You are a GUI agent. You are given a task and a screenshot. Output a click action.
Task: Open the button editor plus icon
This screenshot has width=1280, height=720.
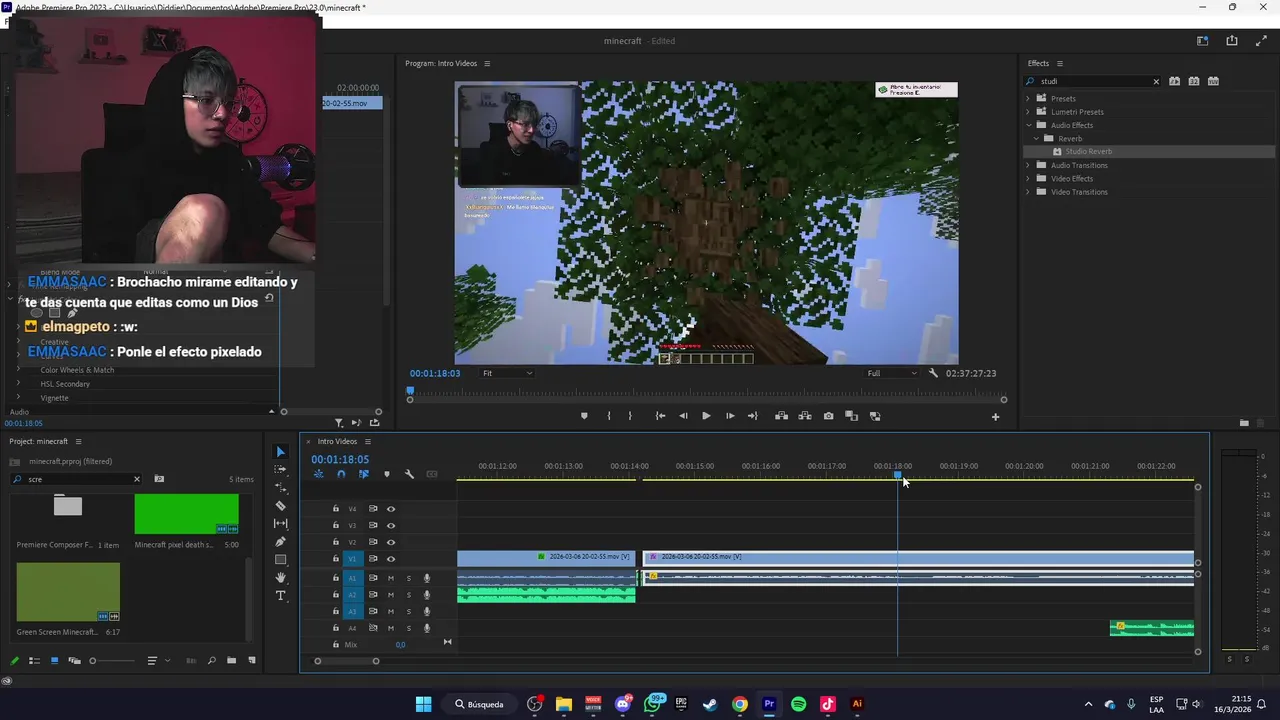(995, 417)
